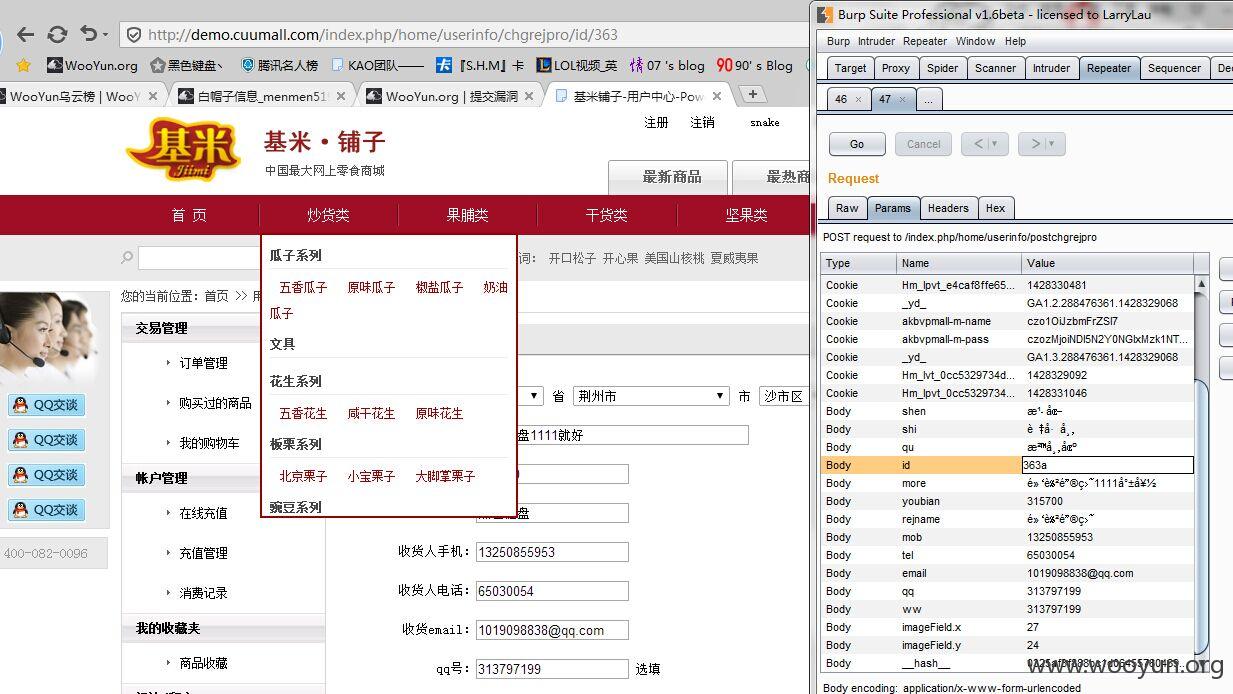This screenshot has height=694, width=1233.
Task: Open the 沙市区 district dropdown
Action: (783, 396)
